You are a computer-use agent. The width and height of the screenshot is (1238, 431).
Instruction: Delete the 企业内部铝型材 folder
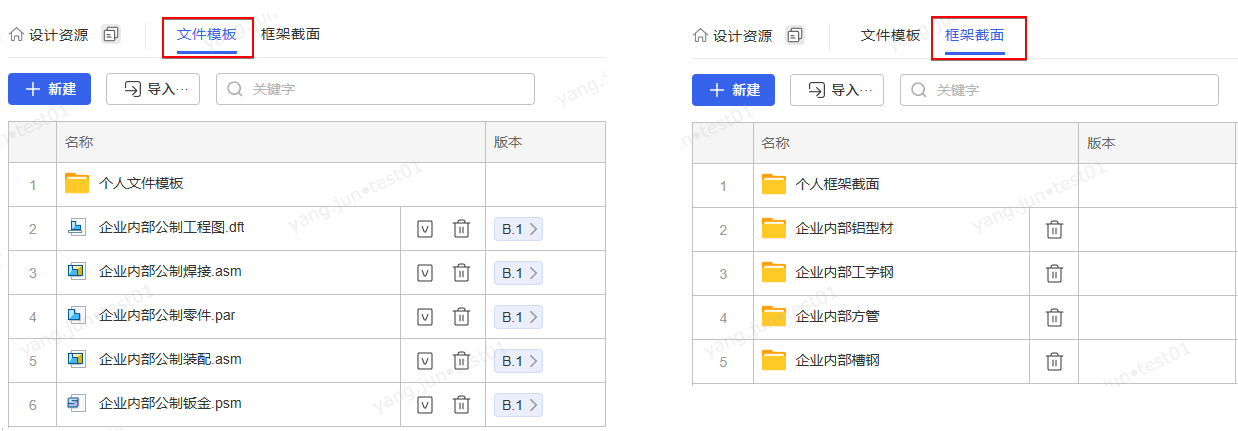[1054, 229]
